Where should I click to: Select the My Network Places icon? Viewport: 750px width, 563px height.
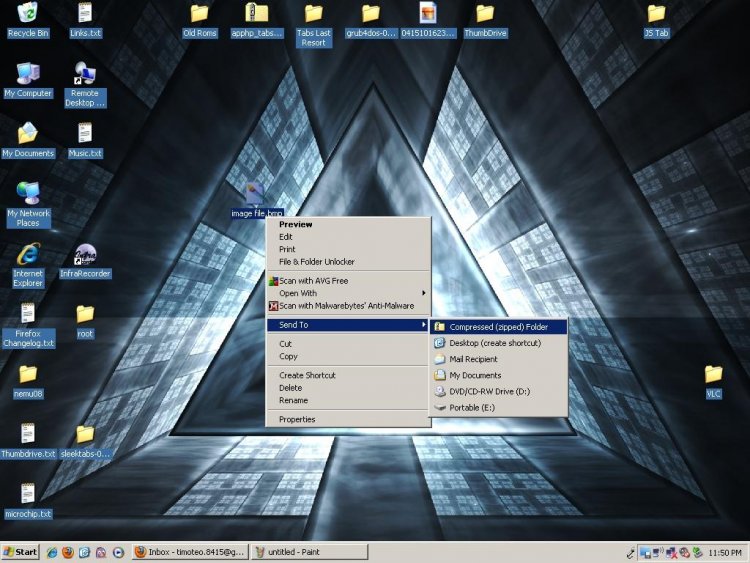28,205
